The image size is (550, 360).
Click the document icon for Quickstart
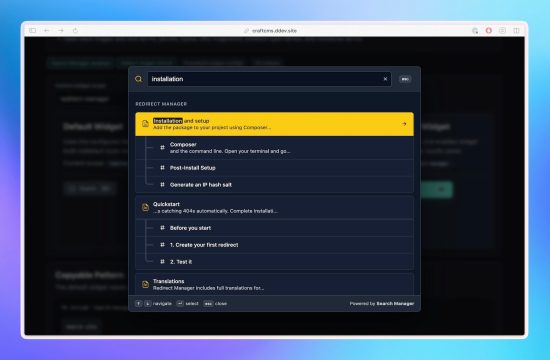(x=145, y=207)
